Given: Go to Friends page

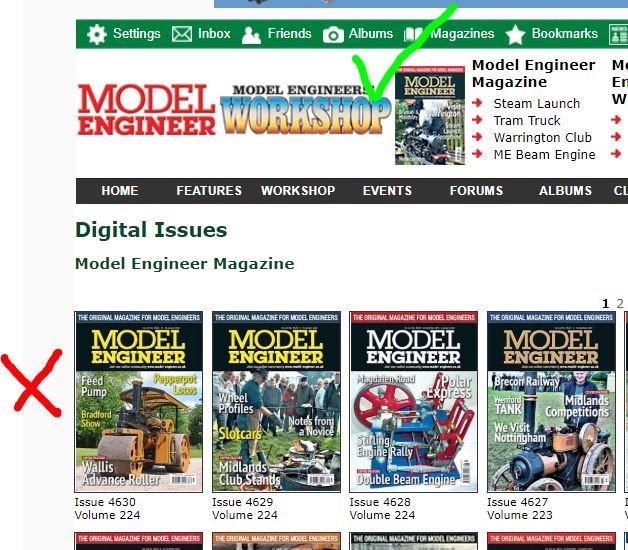Looking at the screenshot, I should coord(290,33).
